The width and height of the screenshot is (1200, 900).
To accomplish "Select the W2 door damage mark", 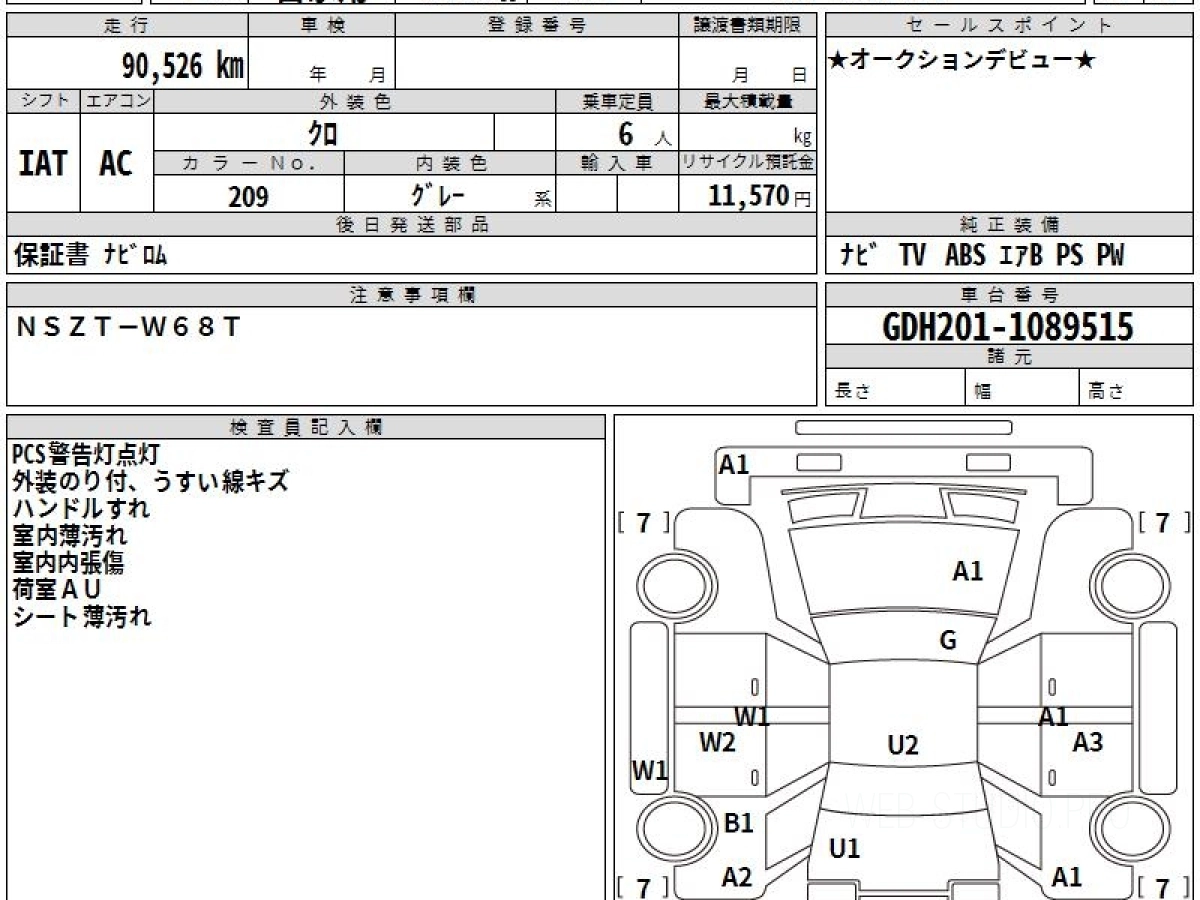I will pos(718,742).
